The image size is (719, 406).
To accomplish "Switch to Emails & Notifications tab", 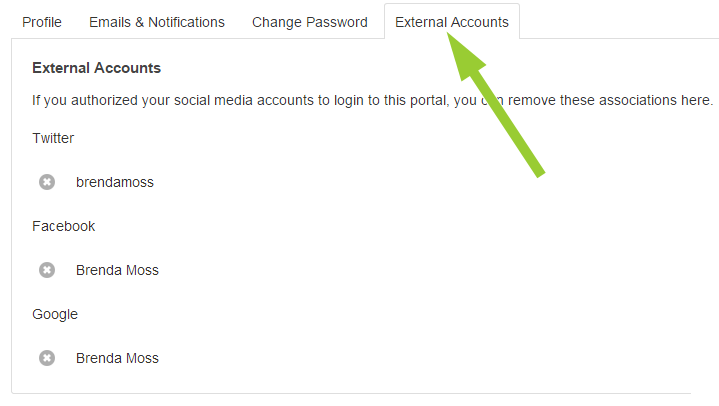I will tap(157, 22).
